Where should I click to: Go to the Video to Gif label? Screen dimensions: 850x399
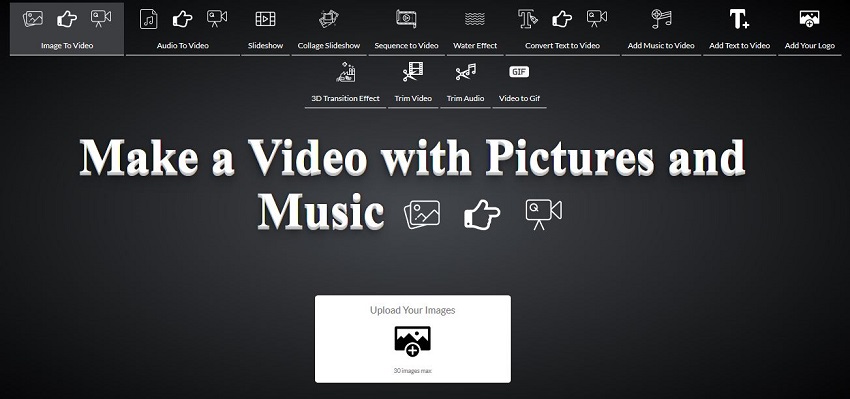pyautogui.click(x=519, y=98)
